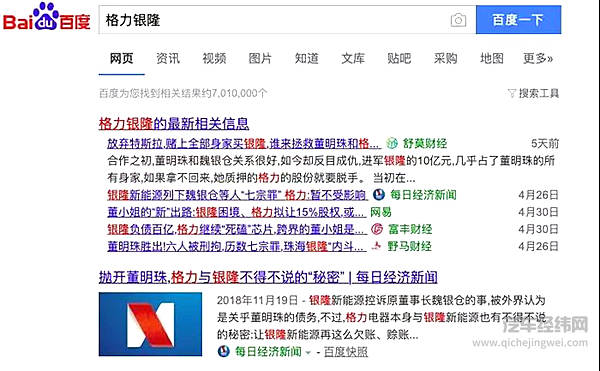
Task: Switch to the 资讯 tab
Action: click(168, 59)
